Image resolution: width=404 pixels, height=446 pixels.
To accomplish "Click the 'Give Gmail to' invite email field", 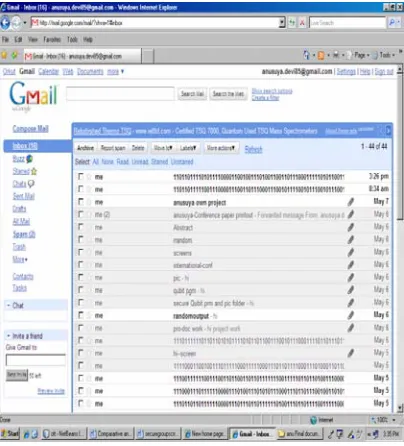I will (x=36, y=360).
